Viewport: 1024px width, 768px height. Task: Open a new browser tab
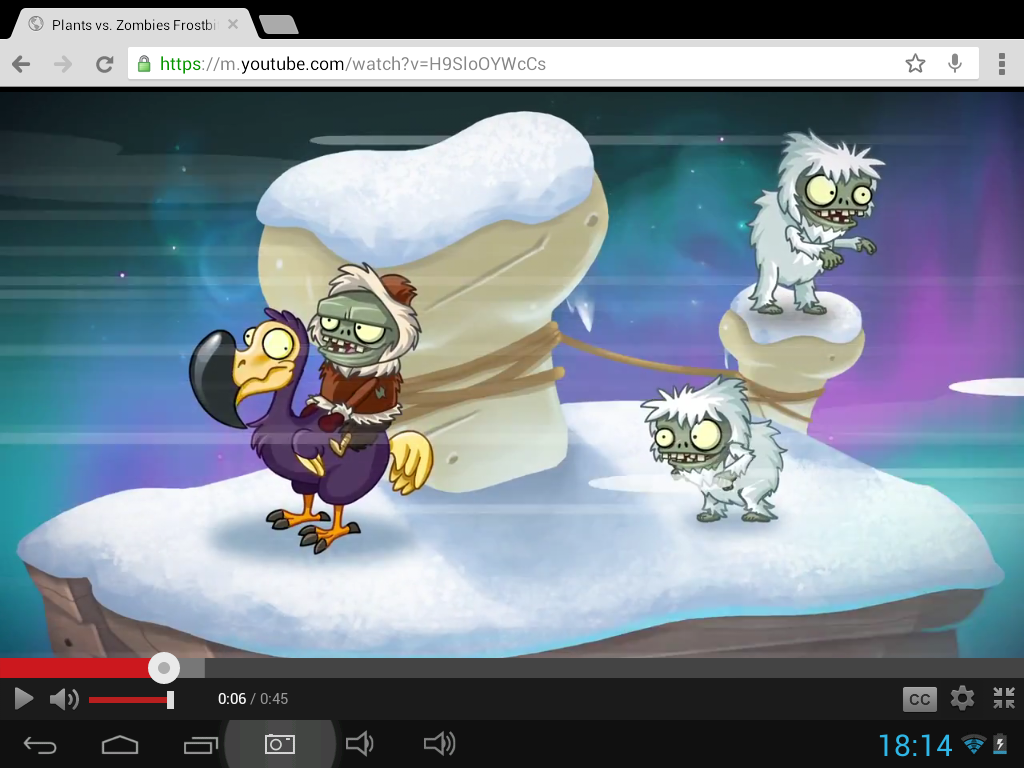click(279, 25)
